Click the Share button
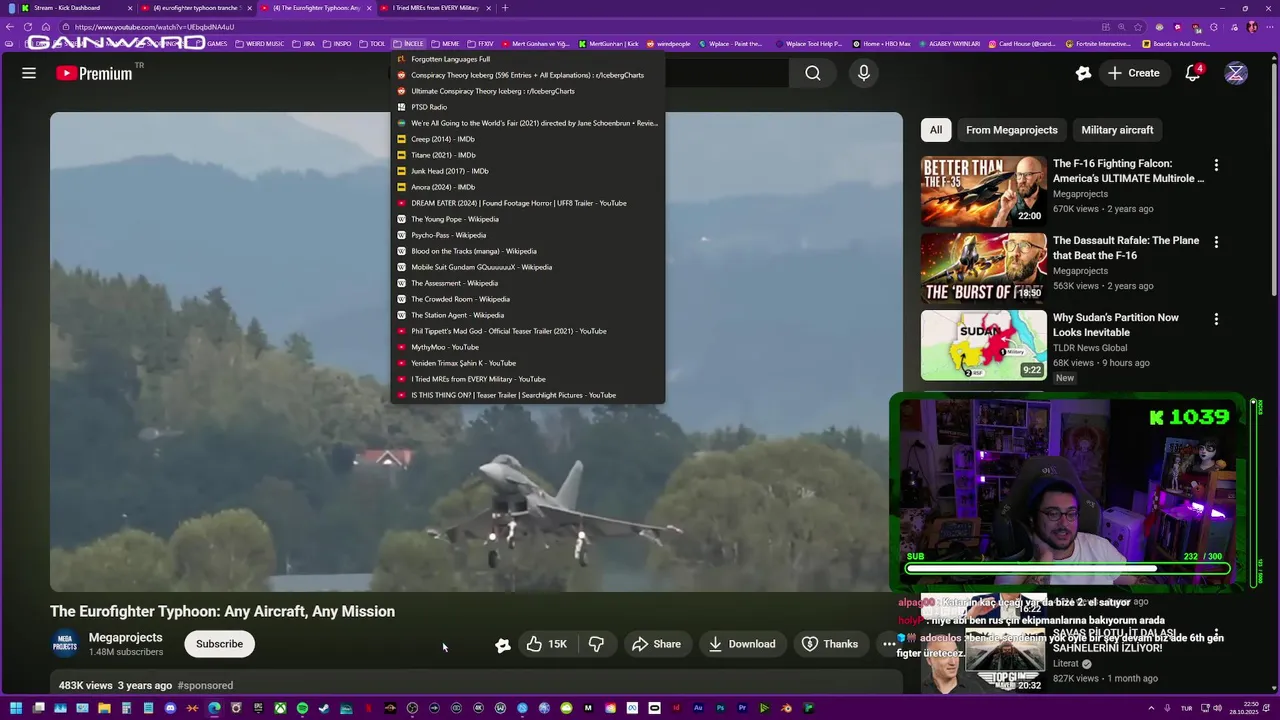The image size is (1280, 720). click(656, 644)
